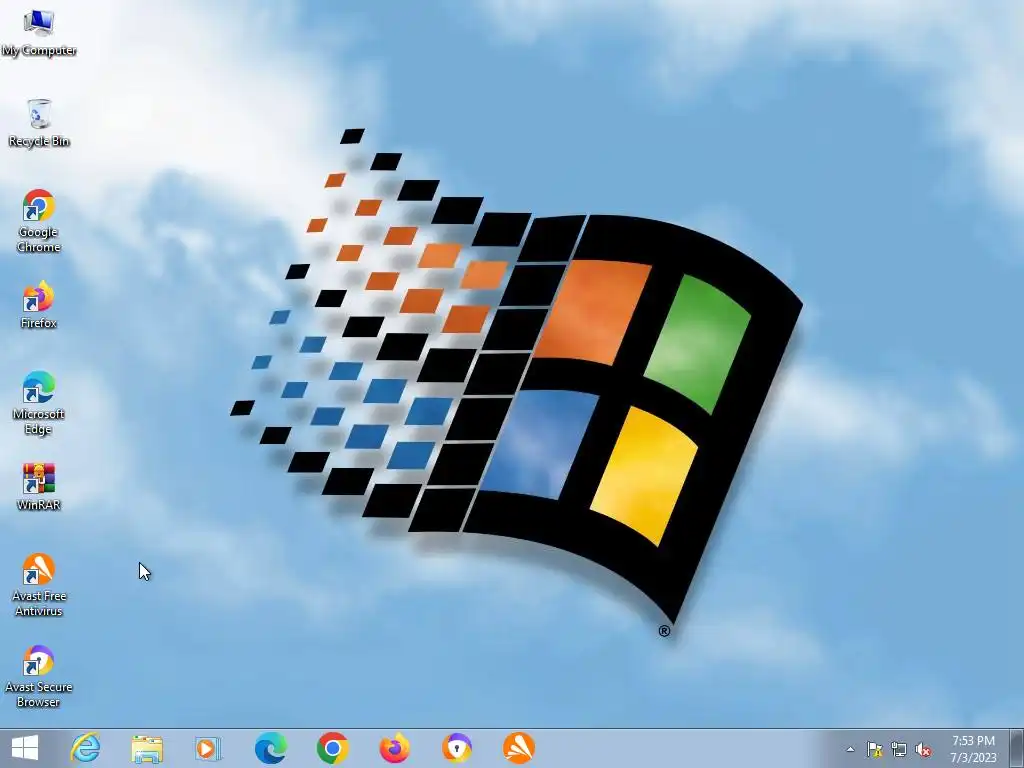Viewport: 1024px width, 768px height.
Task: Launch Avast Secure Browser from the taskbar
Action: (456, 748)
